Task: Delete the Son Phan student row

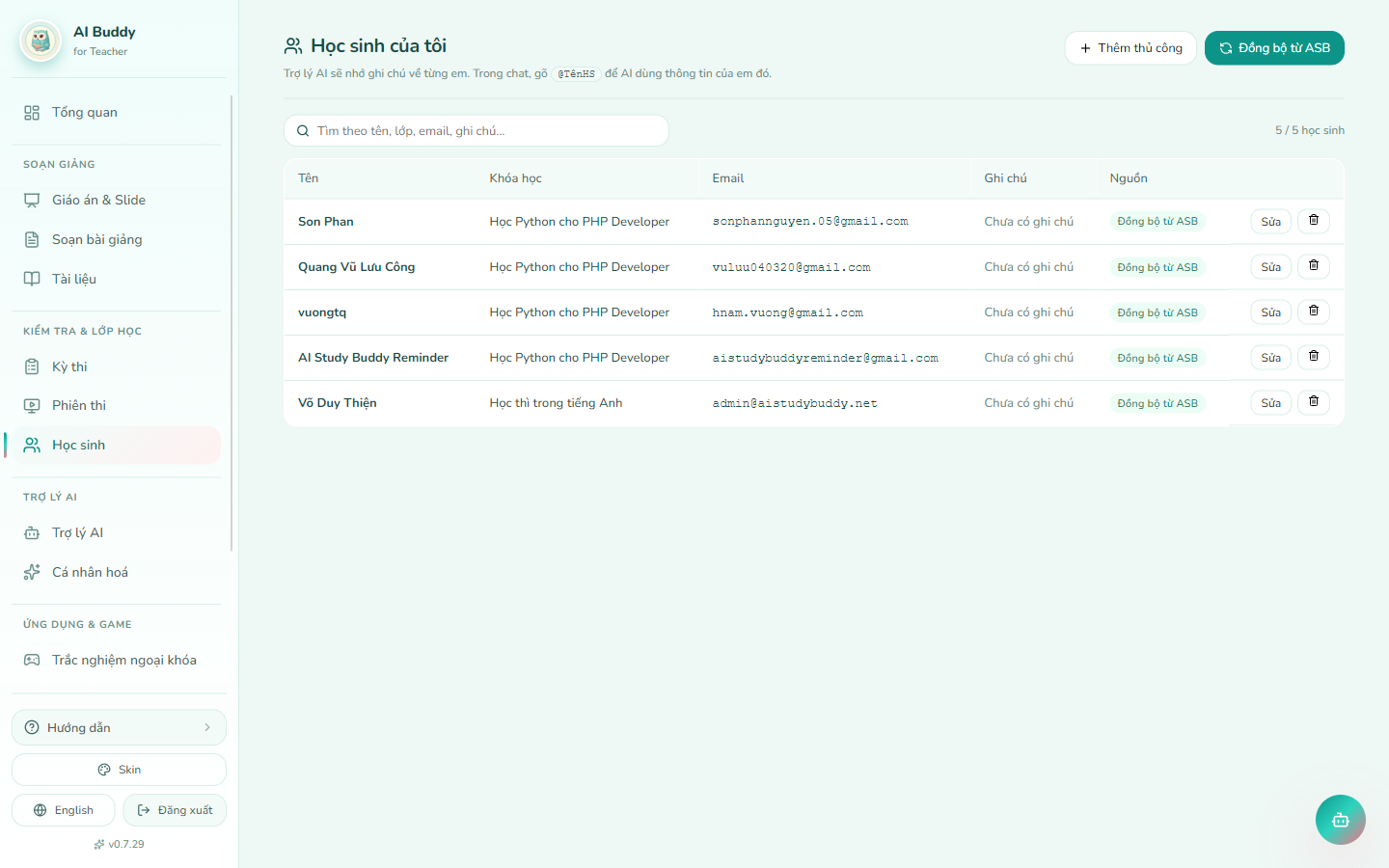Action: pos(1314,221)
